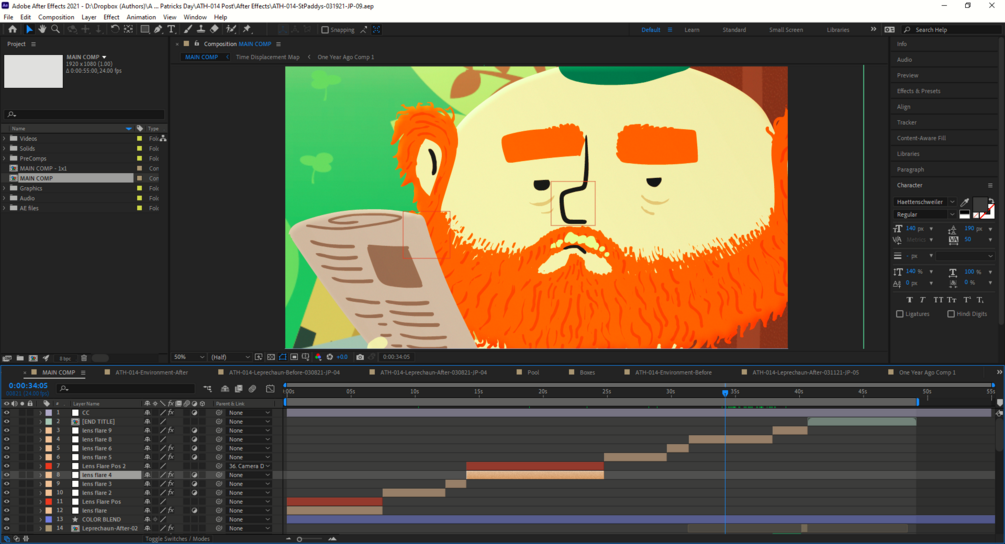This screenshot has height=544, width=1005.
Task: Open Show Channel and color management icon
Action: pyautogui.click(x=319, y=357)
